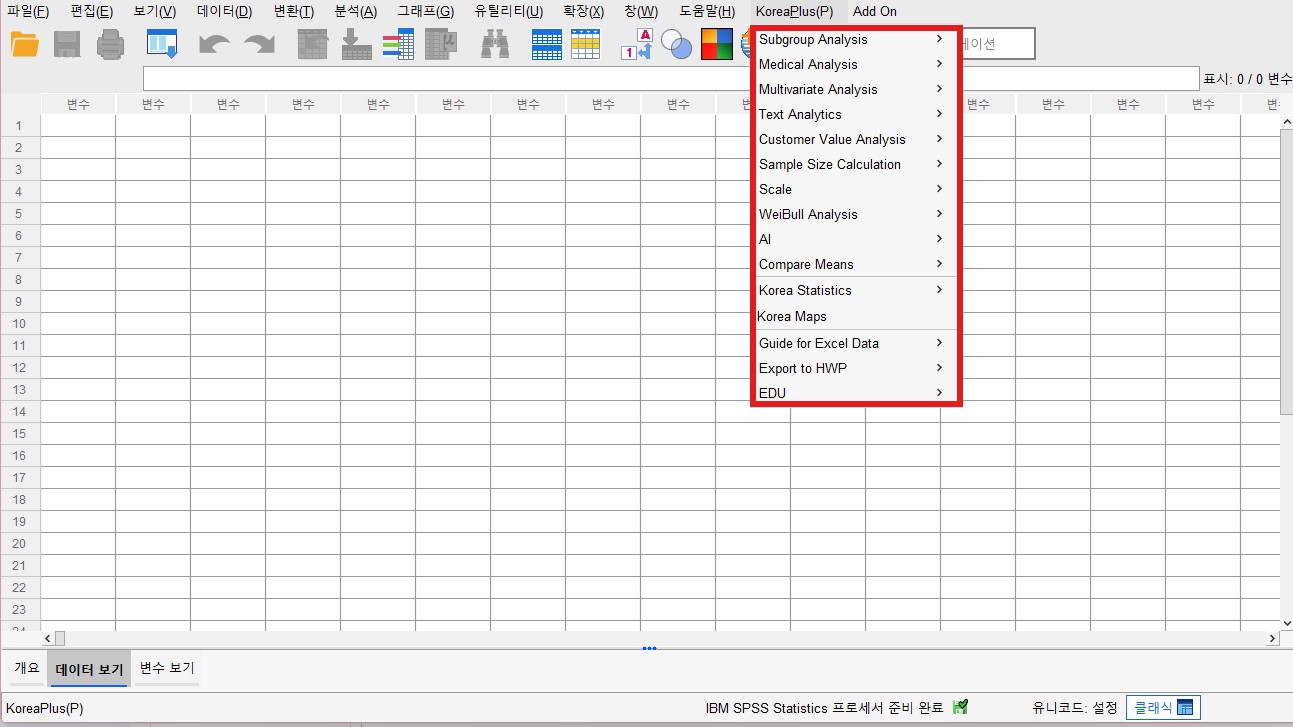The width and height of the screenshot is (1293, 727).
Task: Open Export to HWP menu entry
Action: (854, 368)
